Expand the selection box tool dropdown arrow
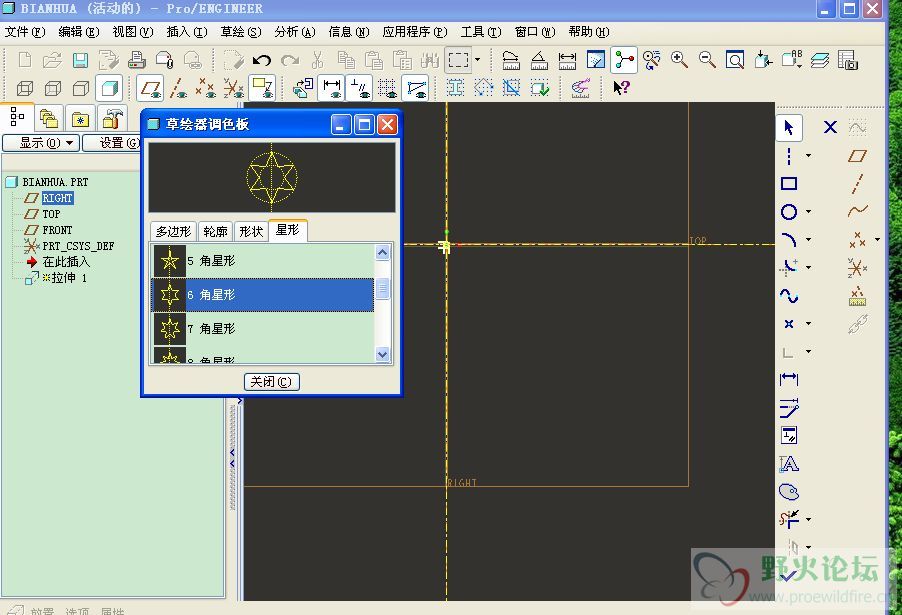Screen dimensions: 902x615 [477, 60]
